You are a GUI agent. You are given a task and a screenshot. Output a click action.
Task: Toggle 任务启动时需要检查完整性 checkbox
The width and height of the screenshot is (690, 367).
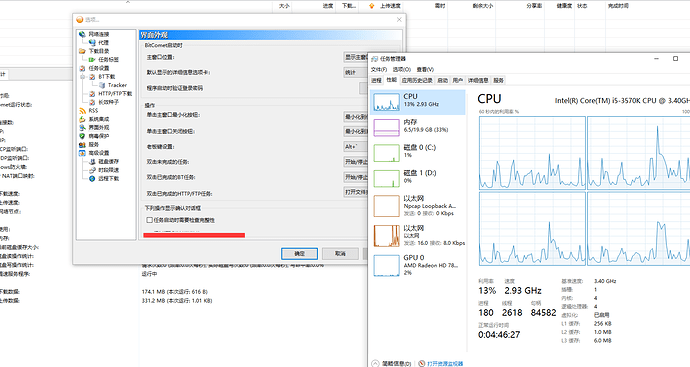tap(150, 220)
